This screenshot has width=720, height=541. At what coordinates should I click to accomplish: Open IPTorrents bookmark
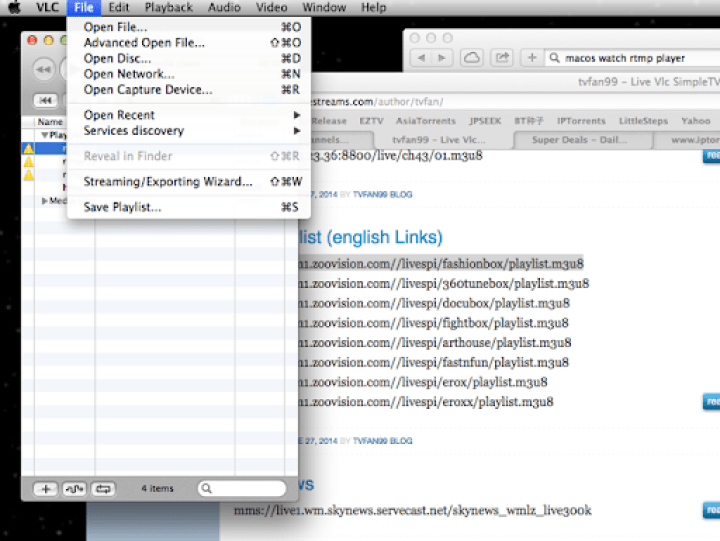(581, 121)
